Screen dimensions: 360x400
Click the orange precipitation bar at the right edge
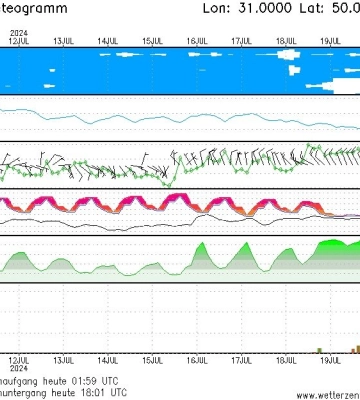point(358,349)
